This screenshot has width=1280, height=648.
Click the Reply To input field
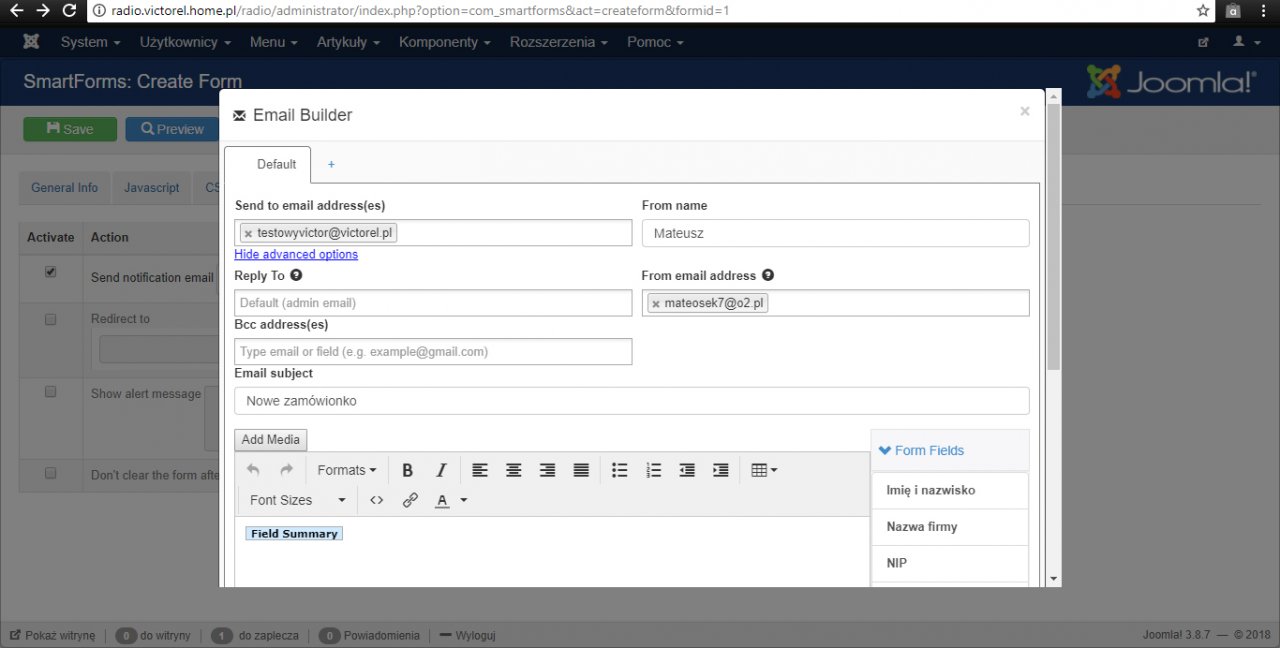pos(433,303)
